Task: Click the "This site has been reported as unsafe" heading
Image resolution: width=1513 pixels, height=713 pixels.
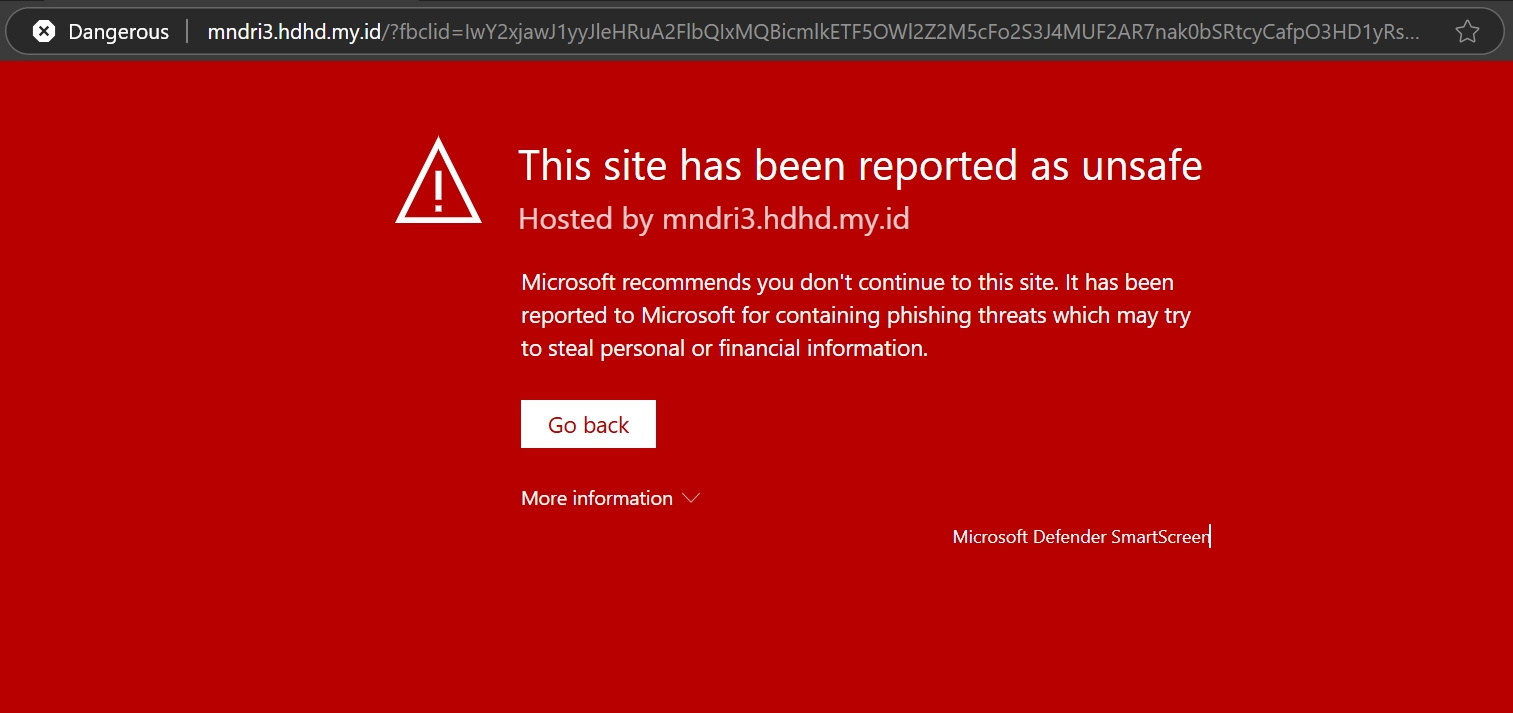Action: 860,166
